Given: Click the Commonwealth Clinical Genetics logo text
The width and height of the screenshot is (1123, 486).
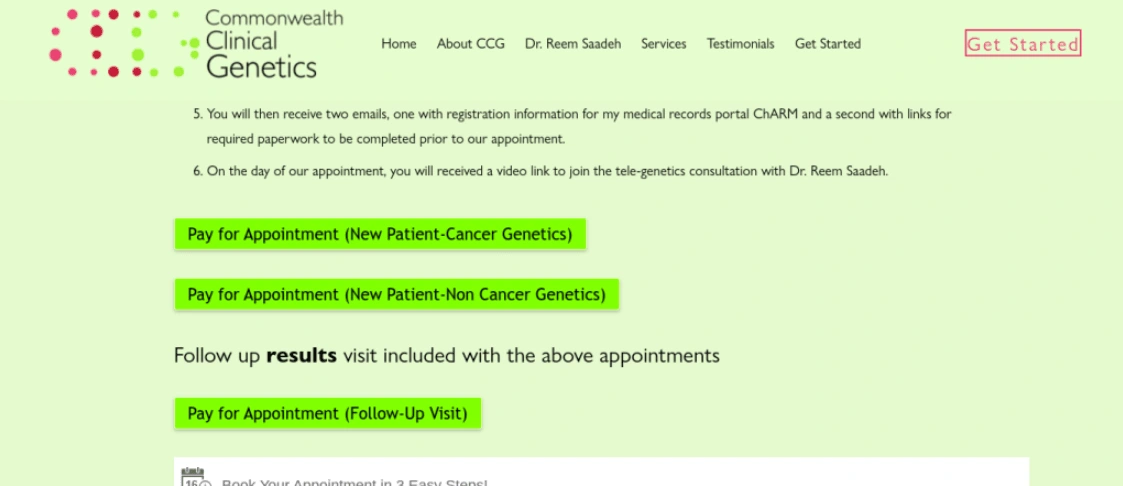Looking at the screenshot, I should tap(274, 43).
